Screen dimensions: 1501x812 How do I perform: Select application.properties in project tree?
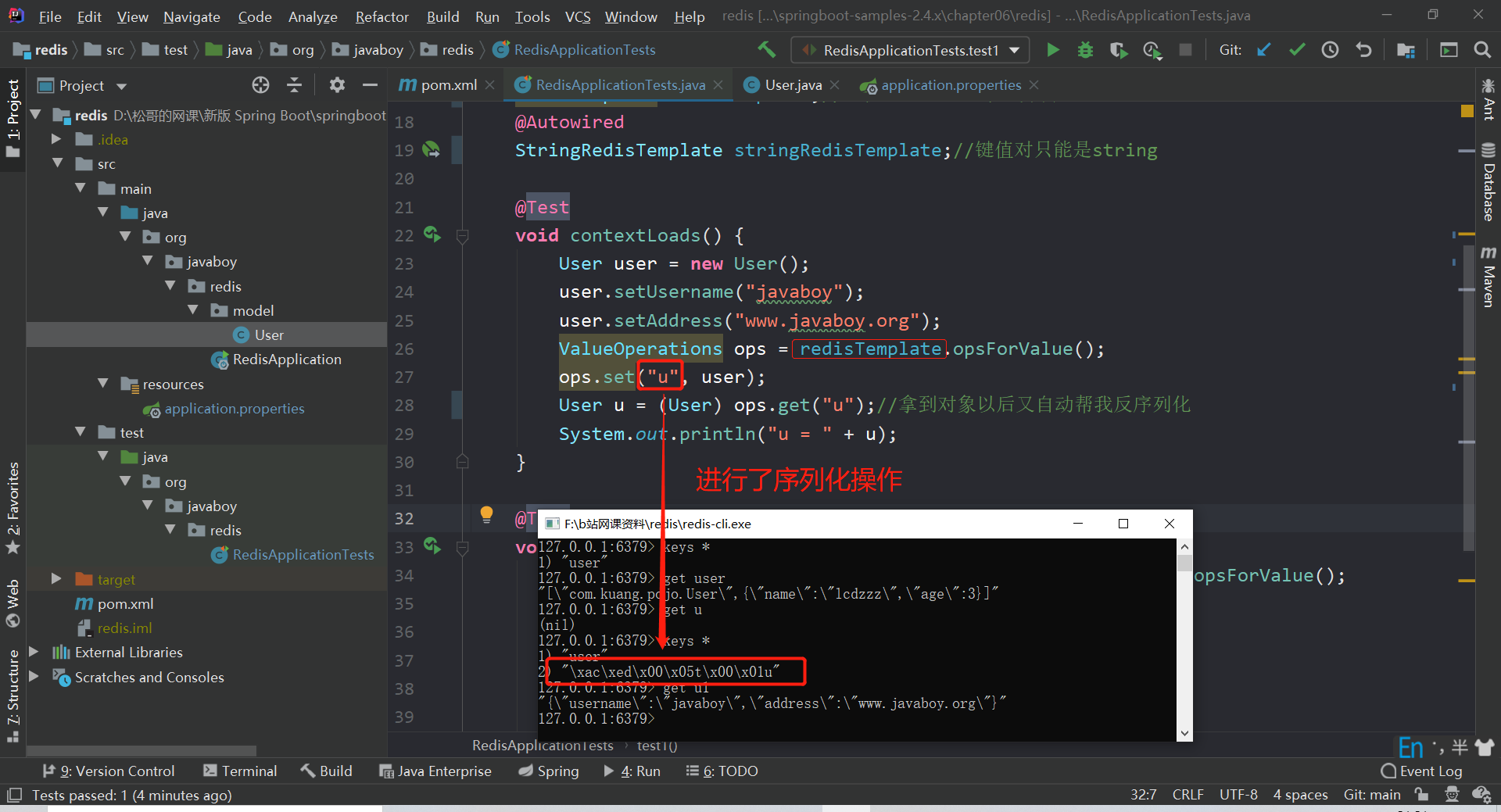point(224,408)
